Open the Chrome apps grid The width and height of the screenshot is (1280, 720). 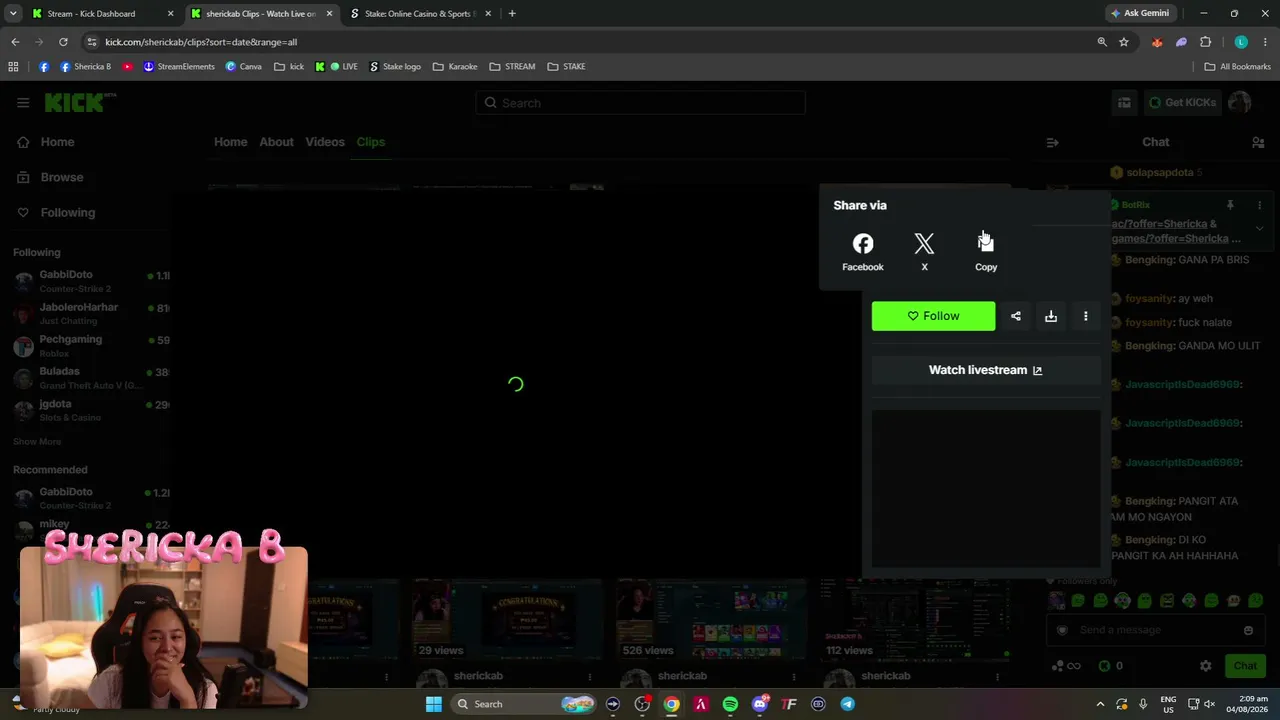coord(13,67)
